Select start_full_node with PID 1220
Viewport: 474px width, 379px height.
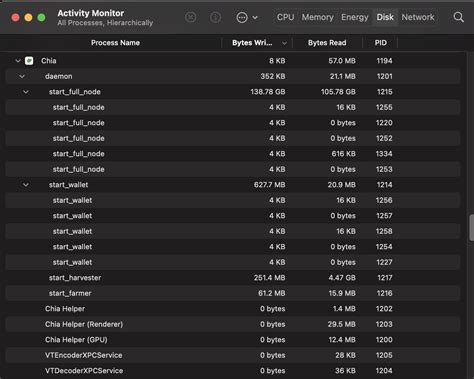point(233,123)
